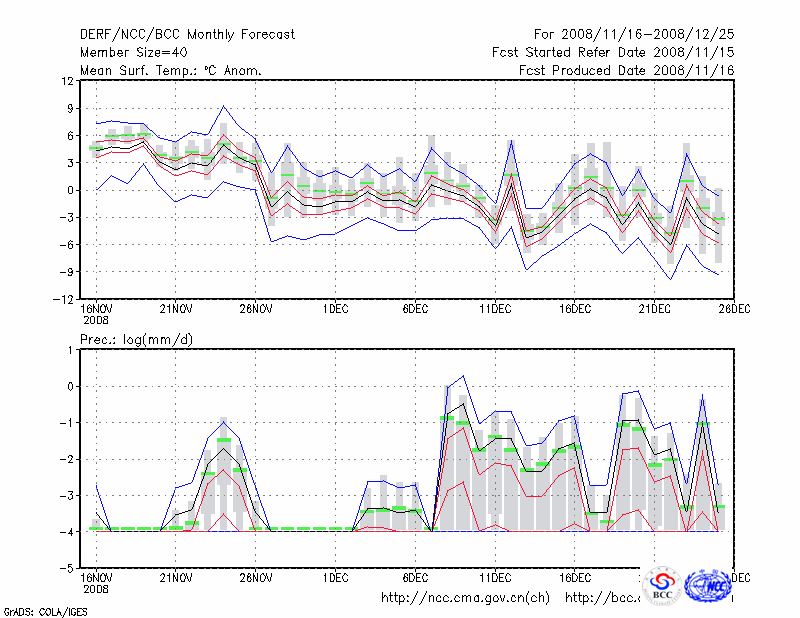
Task: Click the 12 value on temperature y-axis
Action: (65, 81)
